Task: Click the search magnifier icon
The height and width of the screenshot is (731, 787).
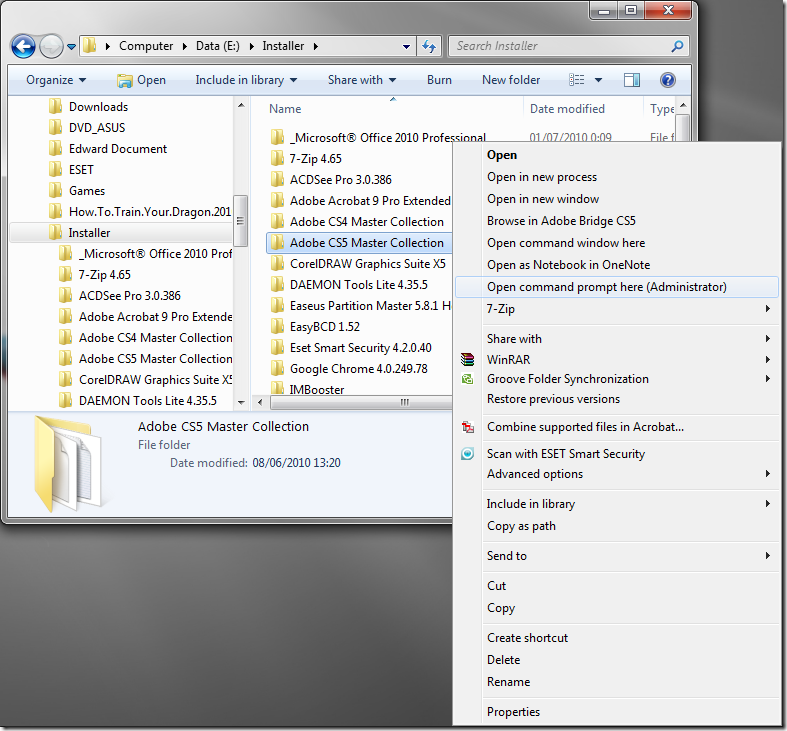Action: [677, 46]
